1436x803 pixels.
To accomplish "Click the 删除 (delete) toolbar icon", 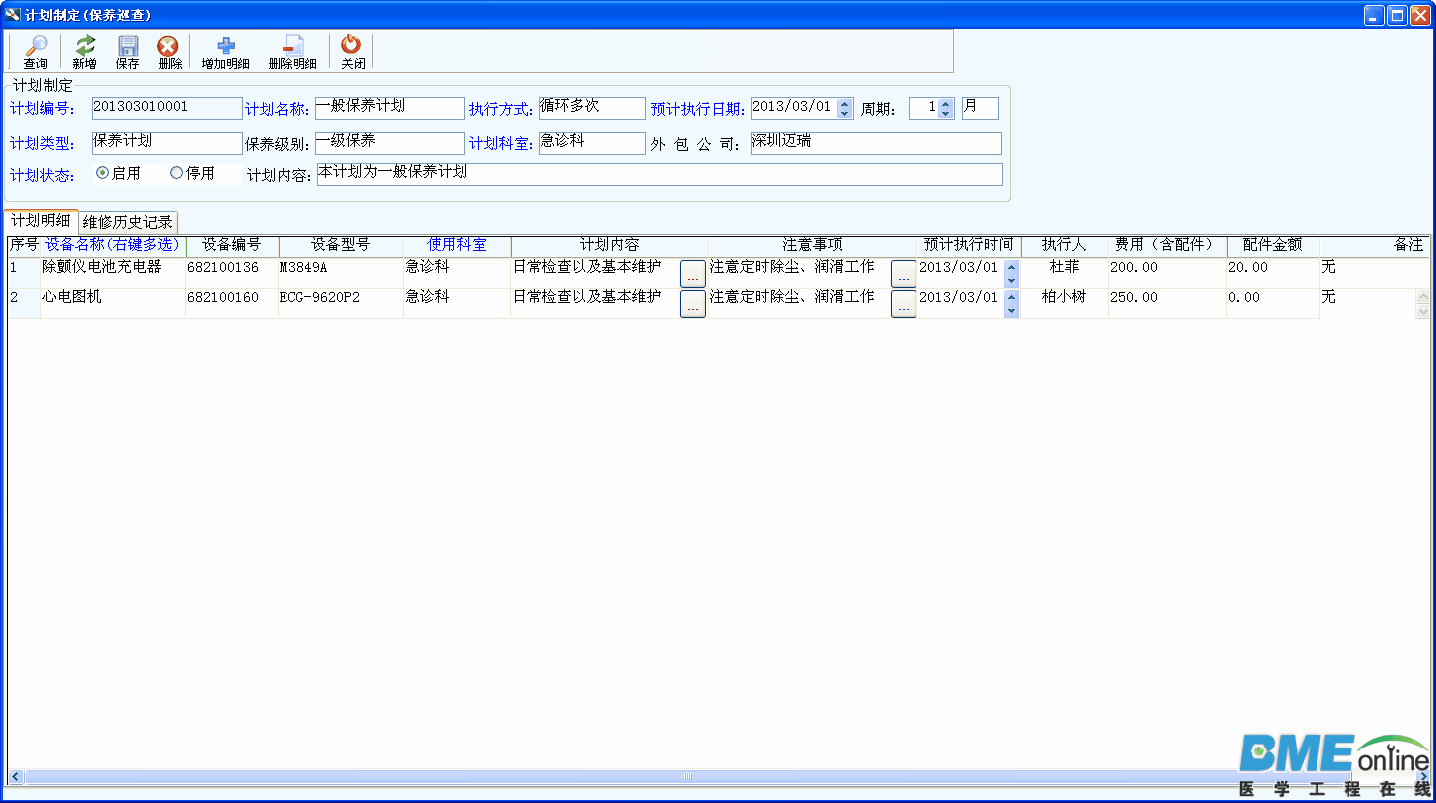I will click(169, 51).
